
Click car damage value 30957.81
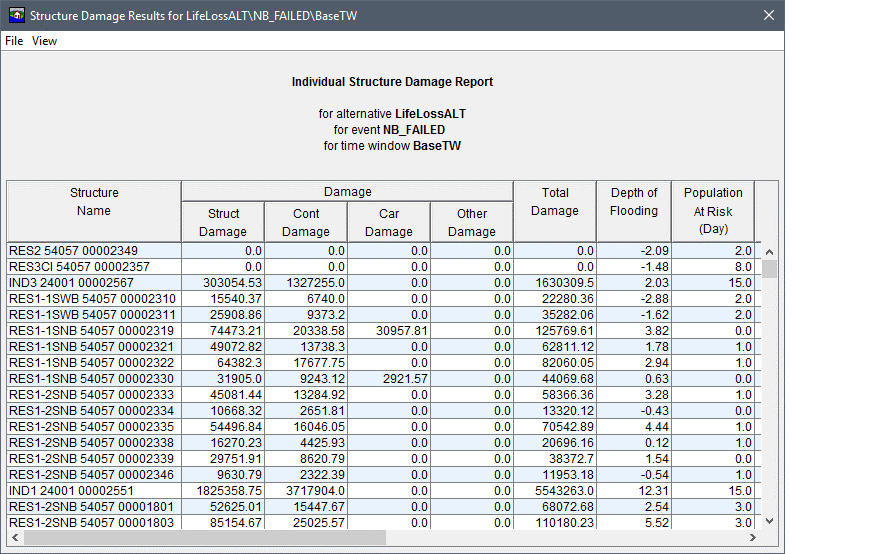point(402,331)
